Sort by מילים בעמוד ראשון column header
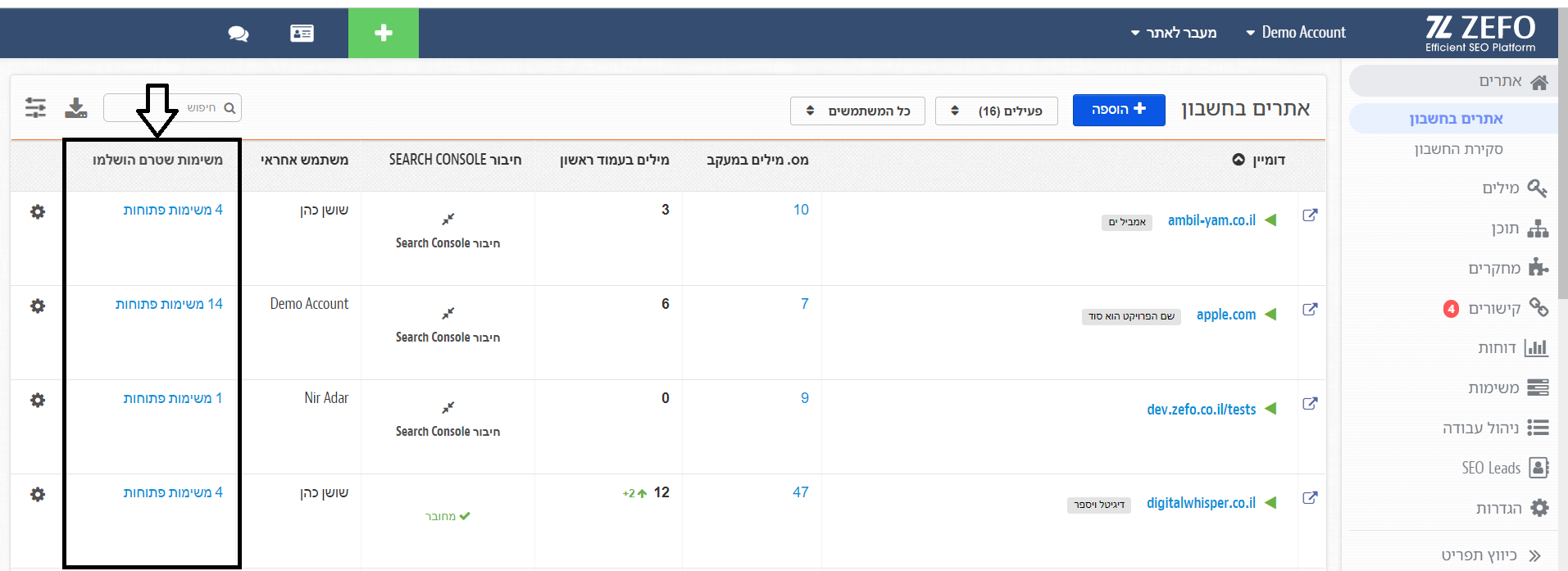Screen dimensions: 1568x571 click(x=615, y=160)
